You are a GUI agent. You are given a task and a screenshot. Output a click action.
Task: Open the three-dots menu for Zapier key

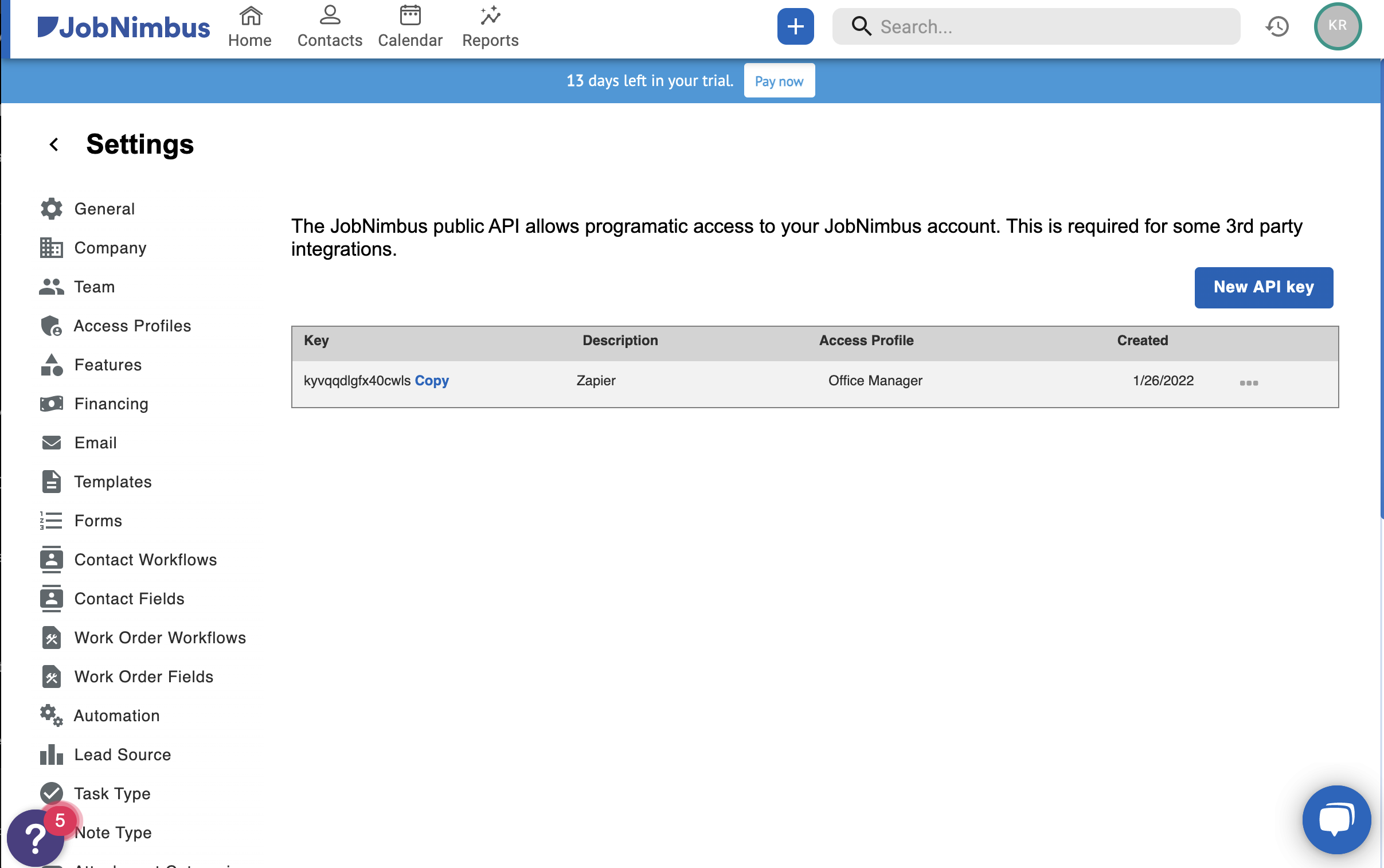1249,383
